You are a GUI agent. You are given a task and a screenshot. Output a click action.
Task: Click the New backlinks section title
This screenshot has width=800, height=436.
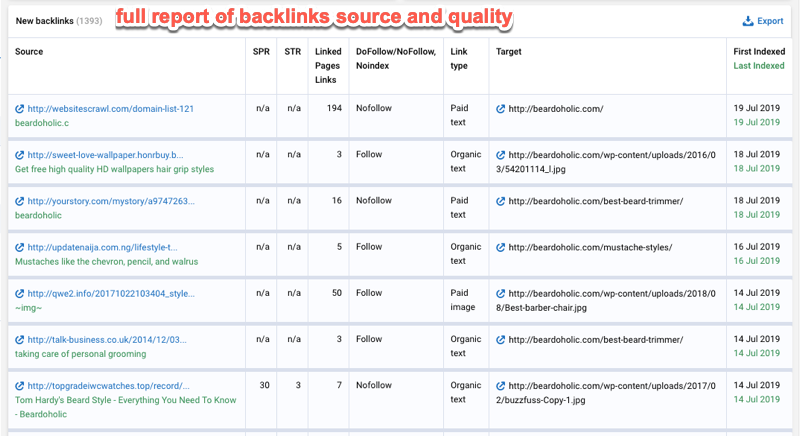pyautogui.click(x=45, y=21)
